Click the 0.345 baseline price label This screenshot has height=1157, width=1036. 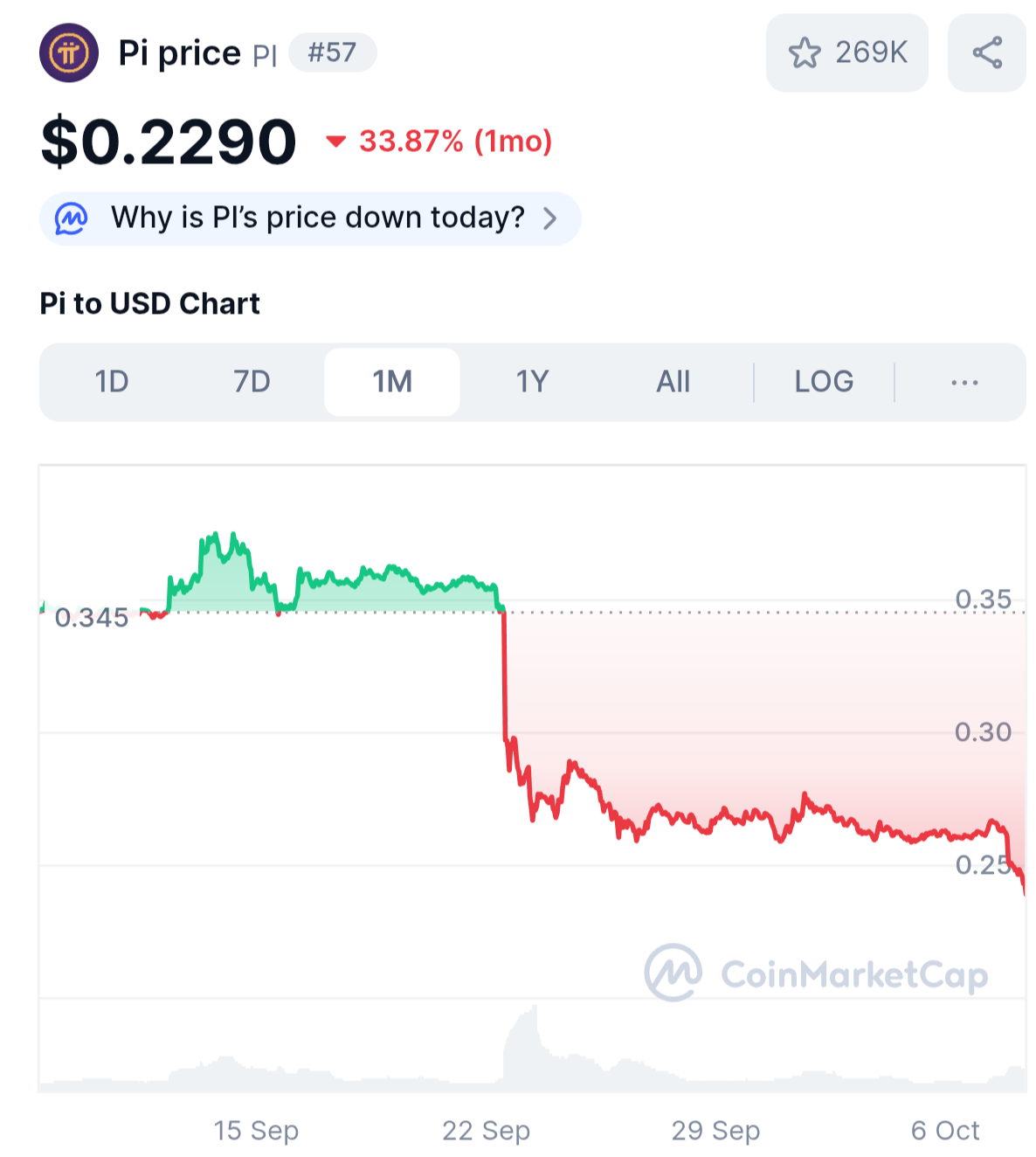(91, 618)
